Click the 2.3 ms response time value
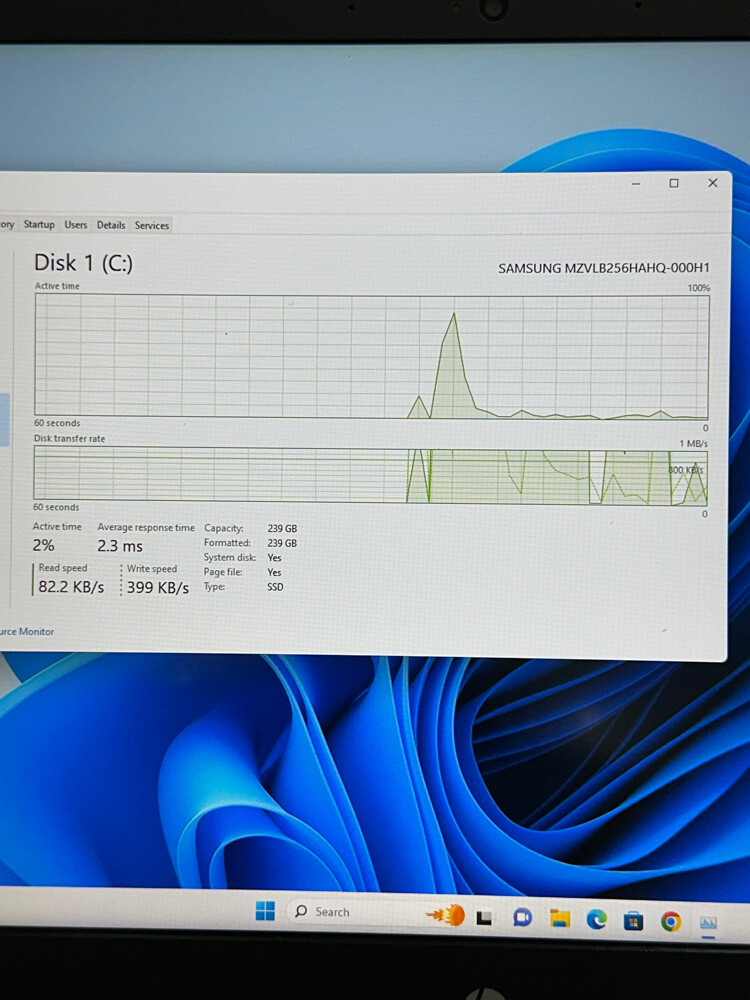The image size is (750, 1000). click(120, 546)
